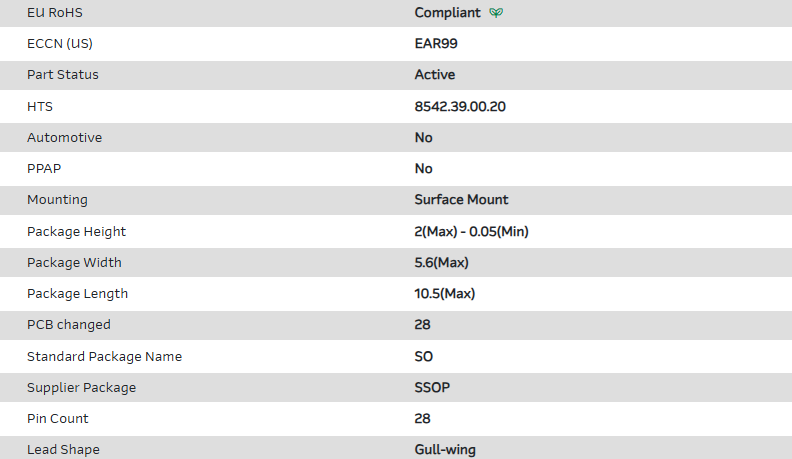Click the Package Height value 2(Max) - 0.05(Min)
The width and height of the screenshot is (792, 459).
472,231
